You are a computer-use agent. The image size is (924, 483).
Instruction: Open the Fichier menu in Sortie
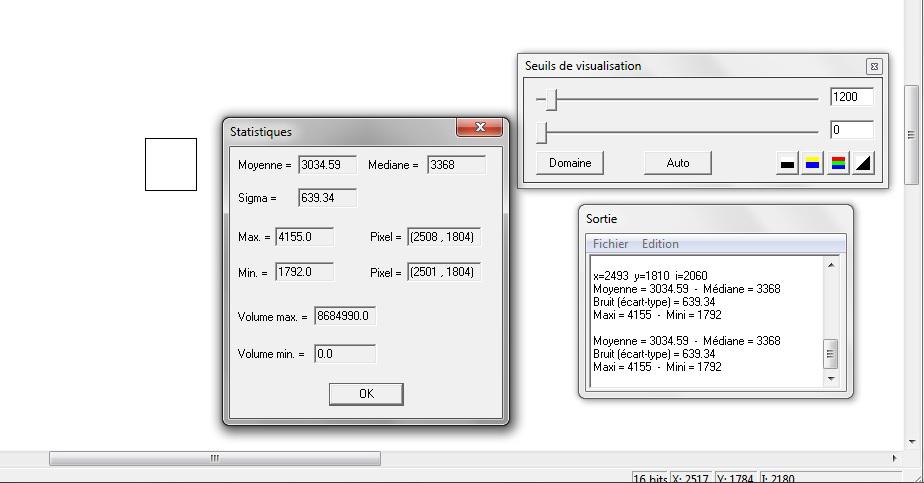[x=610, y=244]
